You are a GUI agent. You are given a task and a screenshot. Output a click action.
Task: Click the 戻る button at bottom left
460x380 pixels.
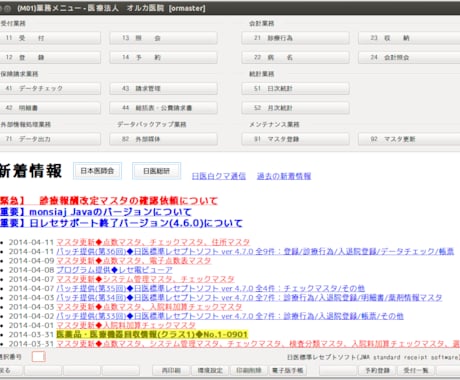coord(11,370)
